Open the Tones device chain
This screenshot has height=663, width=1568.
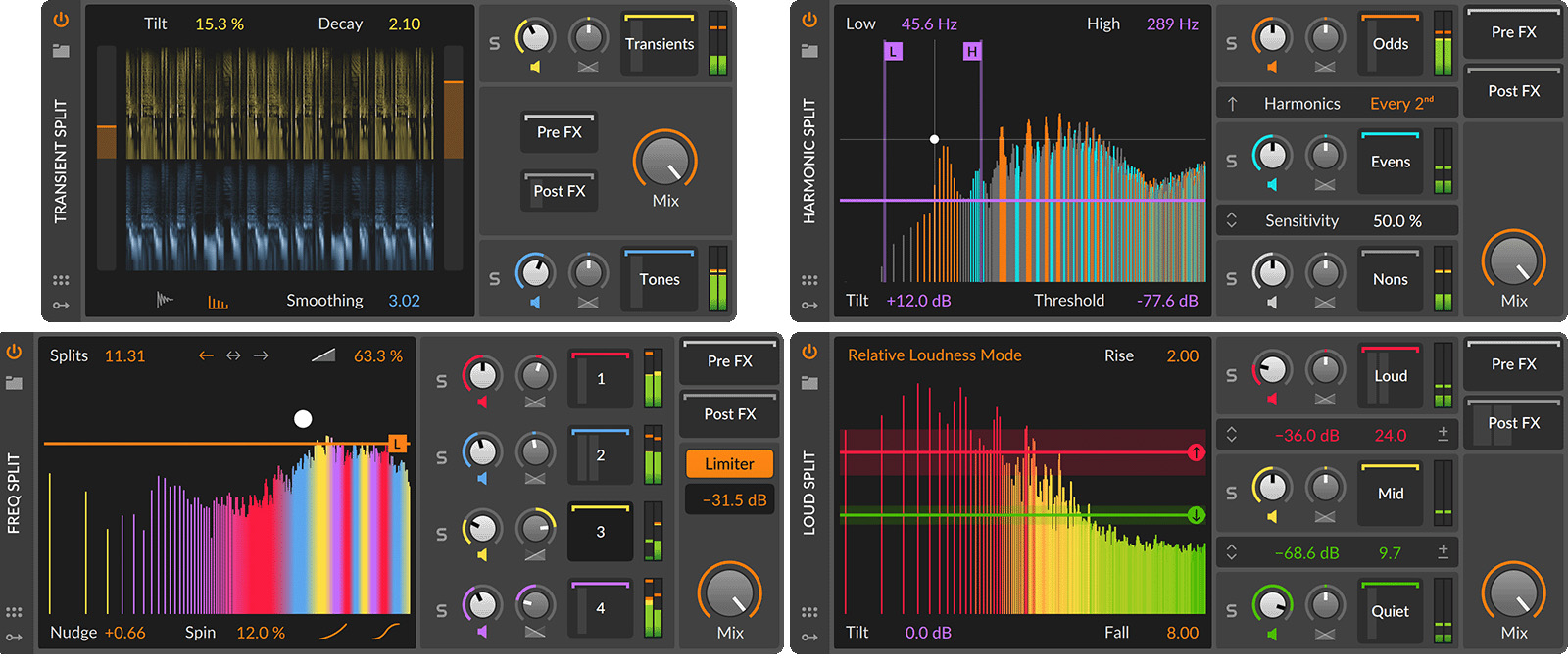click(x=660, y=279)
